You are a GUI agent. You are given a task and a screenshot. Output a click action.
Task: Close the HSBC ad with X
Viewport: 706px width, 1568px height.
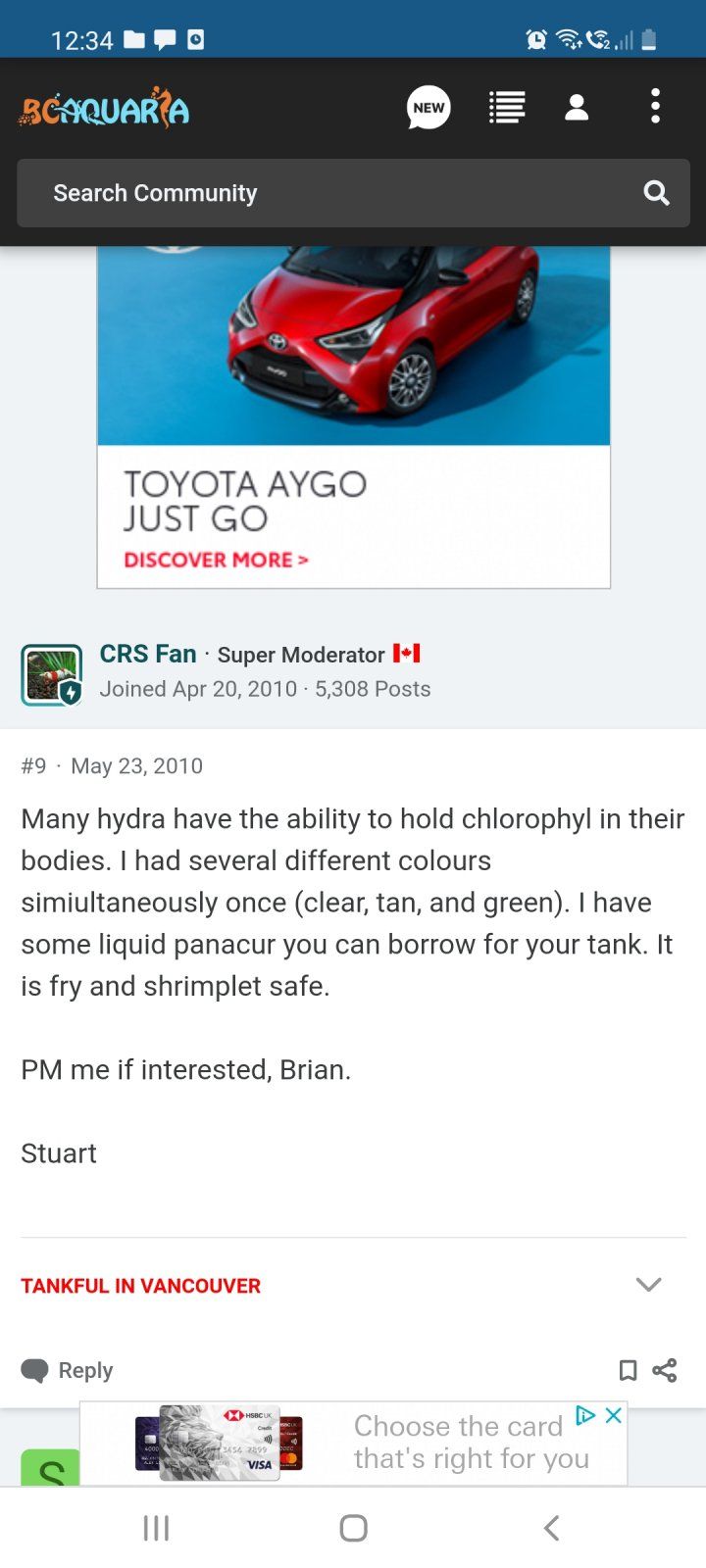click(614, 1415)
